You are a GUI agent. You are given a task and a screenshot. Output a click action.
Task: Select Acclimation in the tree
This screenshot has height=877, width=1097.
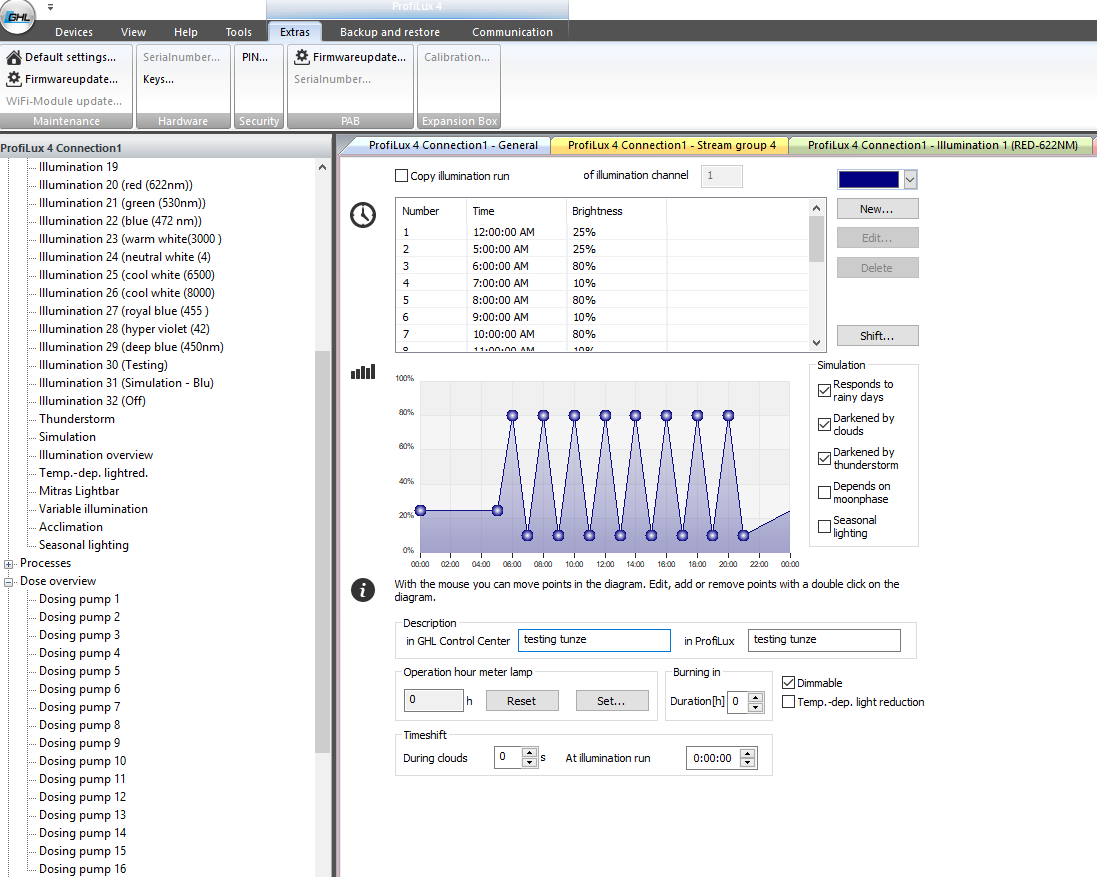coord(71,527)
